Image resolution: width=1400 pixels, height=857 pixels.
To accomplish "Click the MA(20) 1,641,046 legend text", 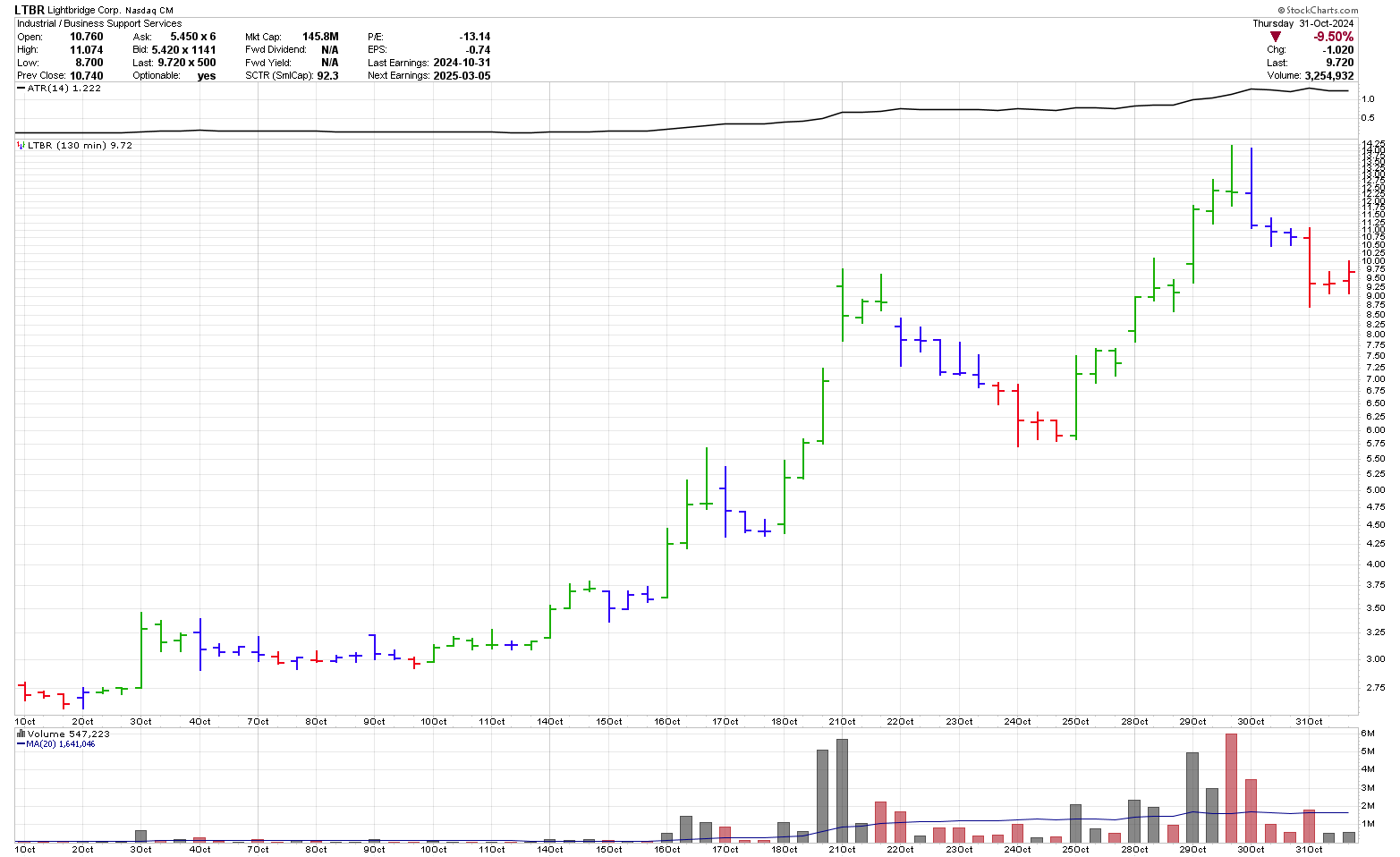I will click(x=60, y=744).
